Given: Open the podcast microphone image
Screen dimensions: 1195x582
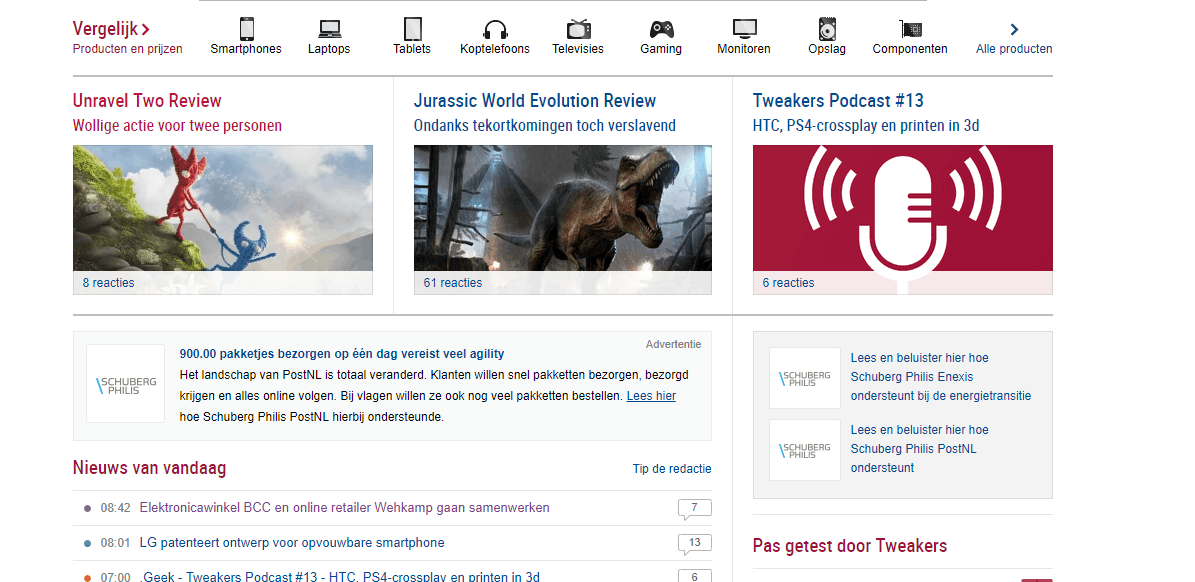Looking at the screenshot, I should 903,208.
